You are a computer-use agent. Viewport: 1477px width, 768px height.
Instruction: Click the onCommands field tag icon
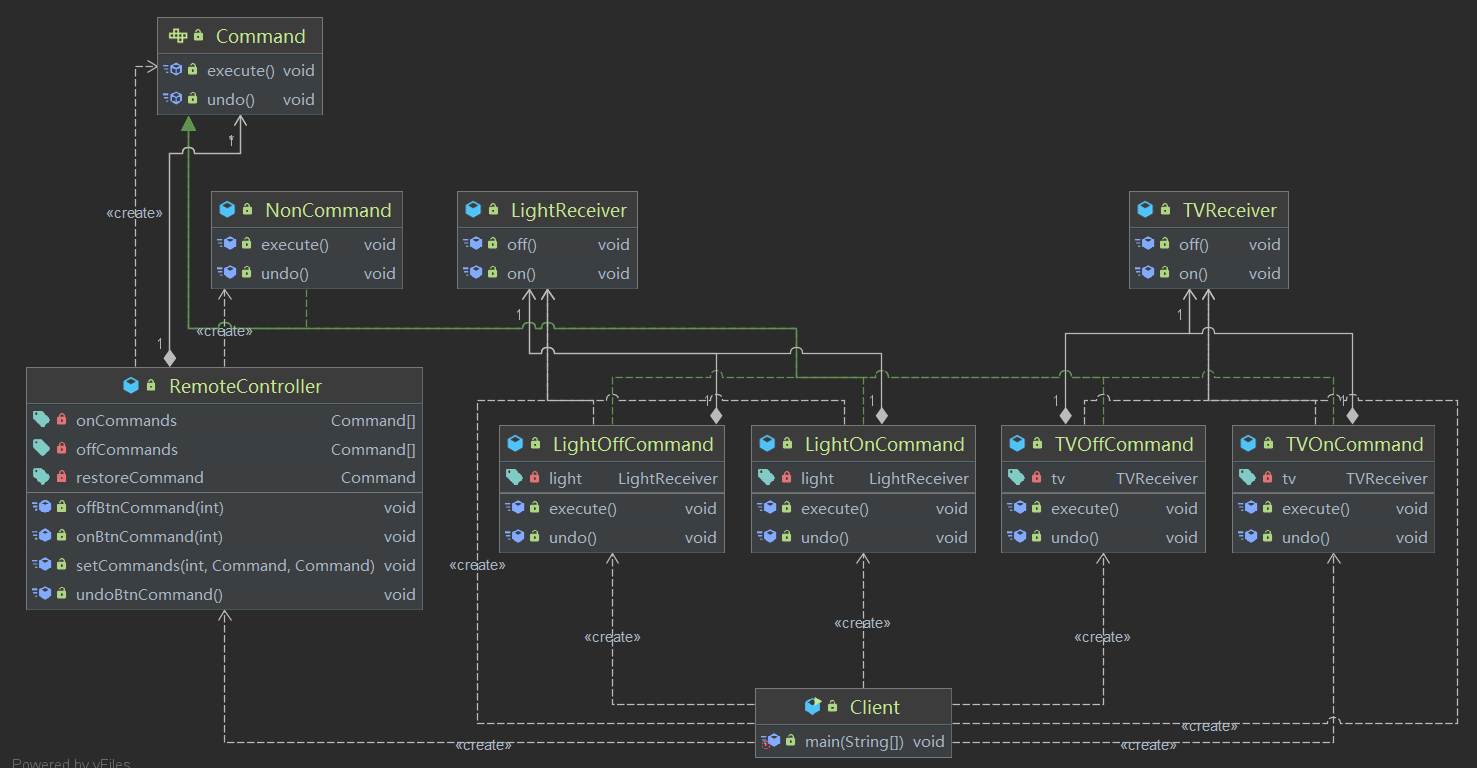click(41, 420)
